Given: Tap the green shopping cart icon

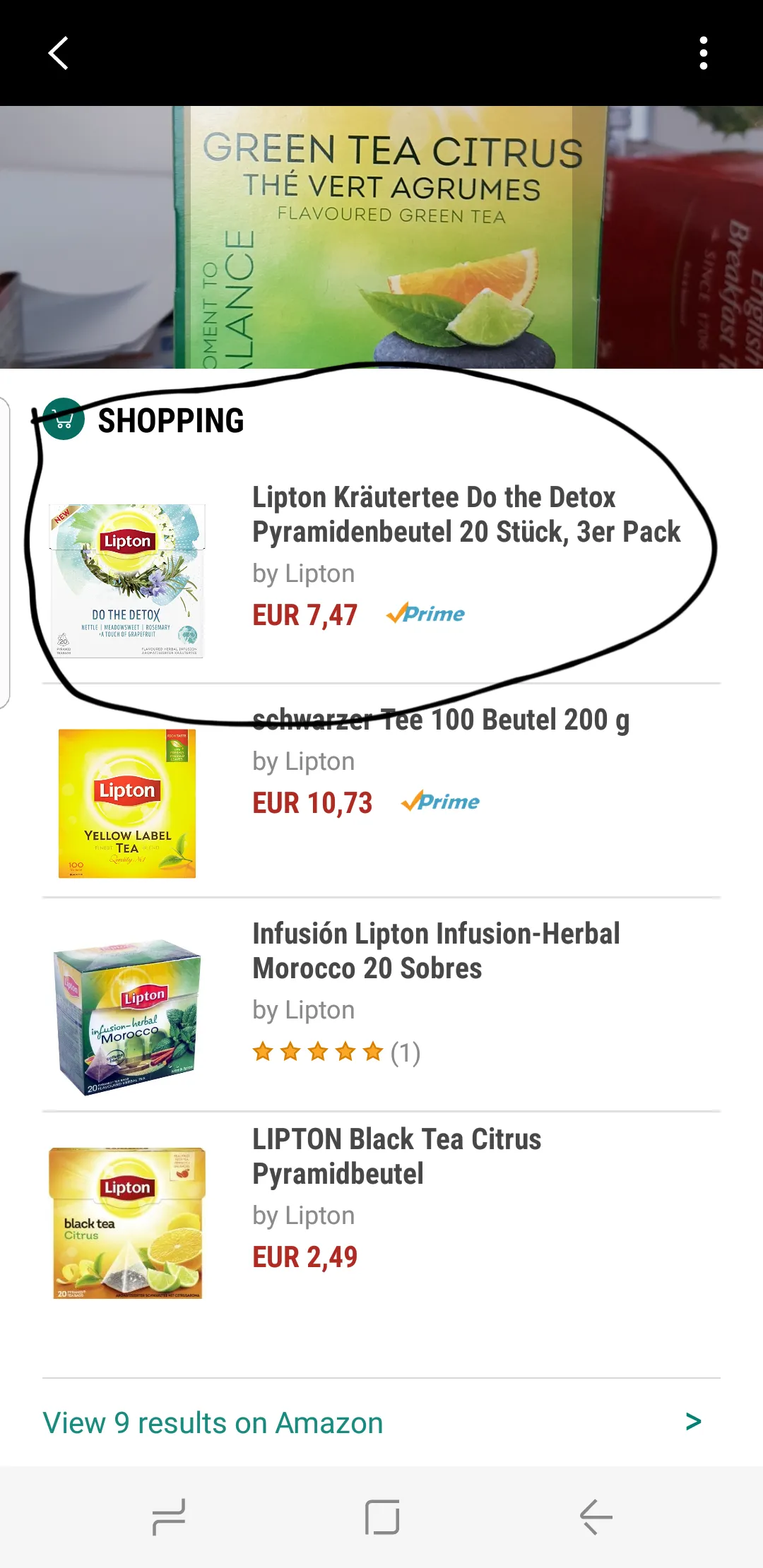Looking at the screenshot, I should pyautogui.click(x=64, y=419).
